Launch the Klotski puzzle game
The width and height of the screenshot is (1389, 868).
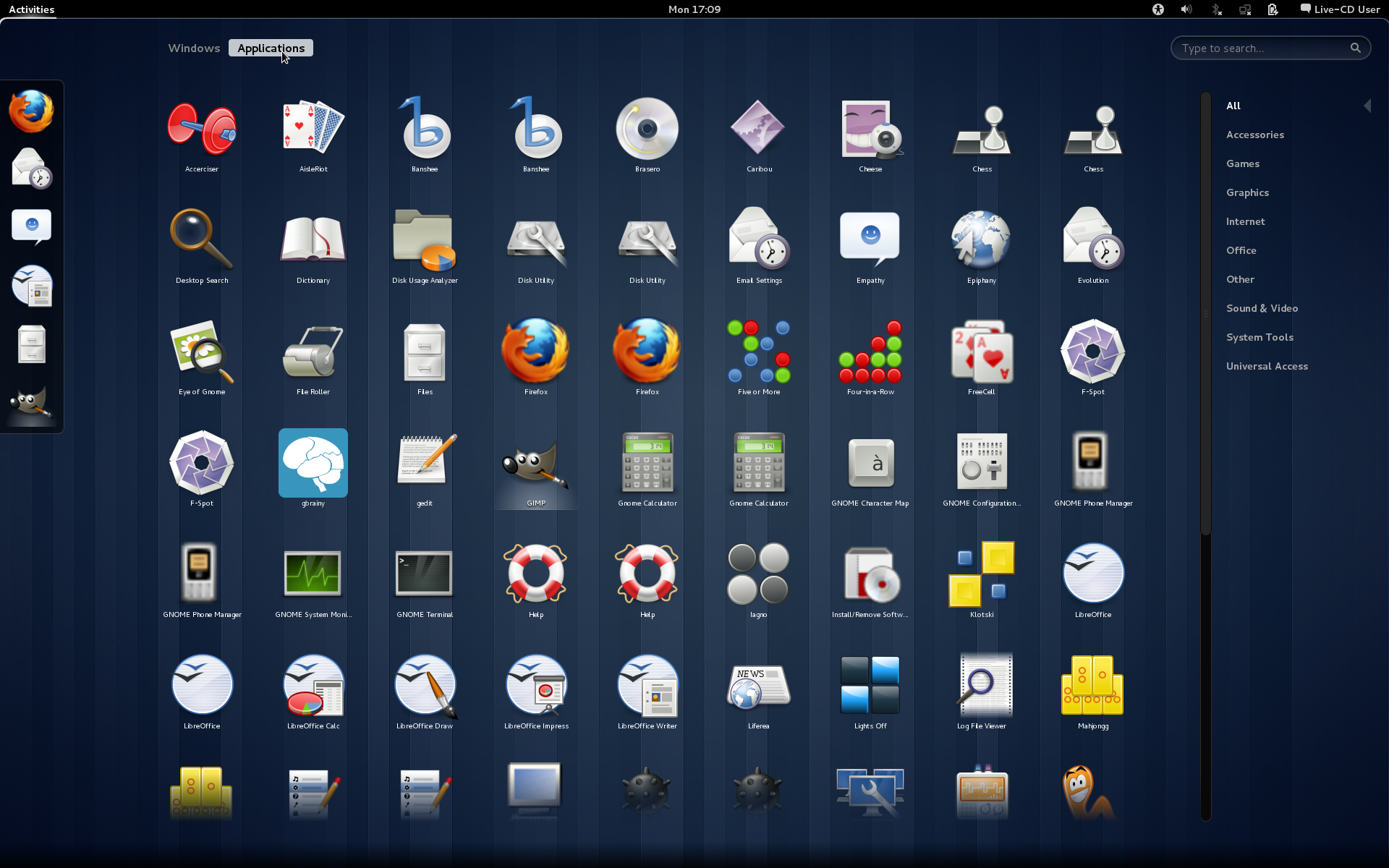[982, 582]
